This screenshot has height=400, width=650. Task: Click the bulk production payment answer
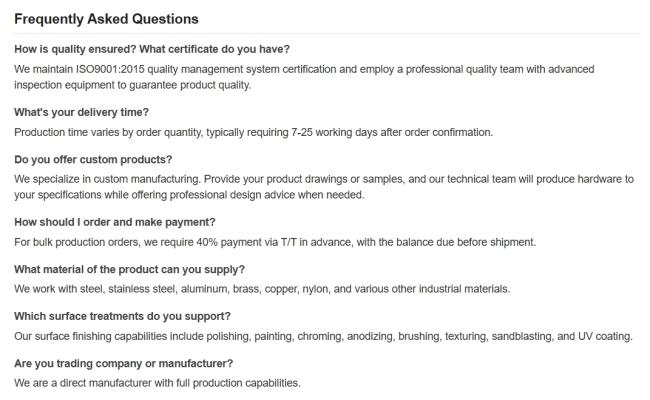coord(275,242)
